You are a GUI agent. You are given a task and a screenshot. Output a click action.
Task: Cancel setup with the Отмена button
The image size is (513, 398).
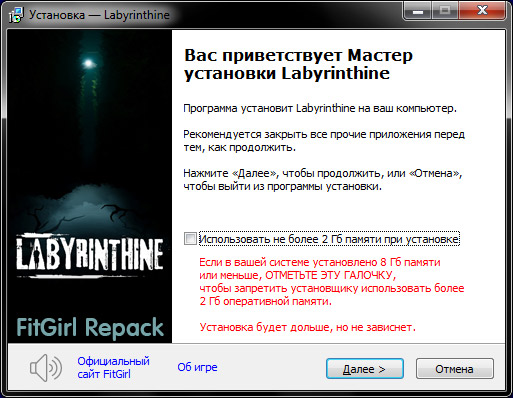pos(454,369)
